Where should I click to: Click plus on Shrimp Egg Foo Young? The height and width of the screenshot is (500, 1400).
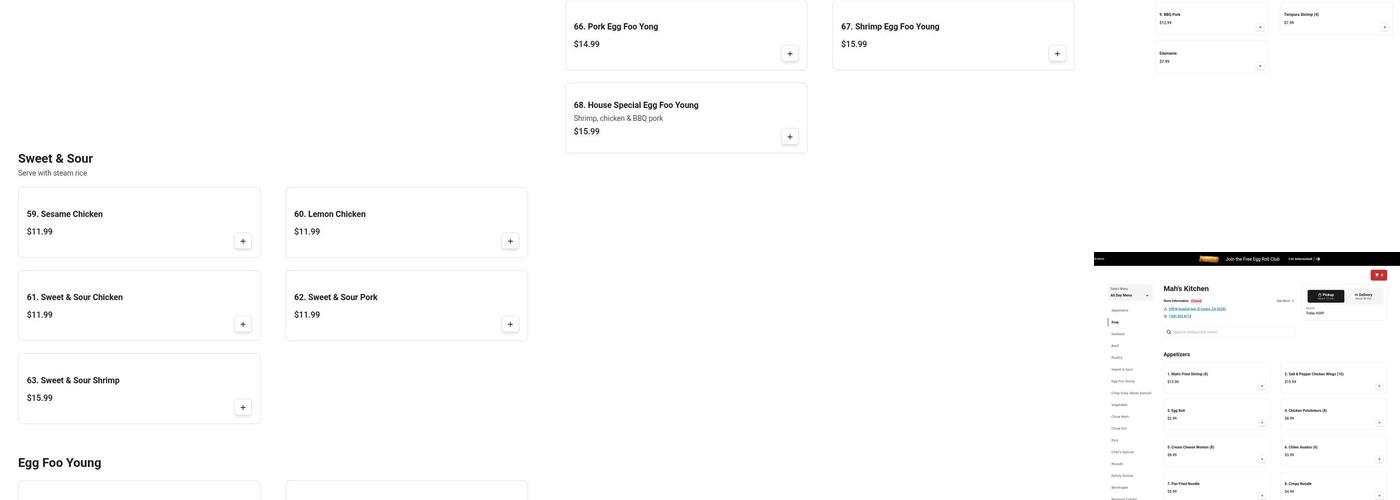[1057, 54]
